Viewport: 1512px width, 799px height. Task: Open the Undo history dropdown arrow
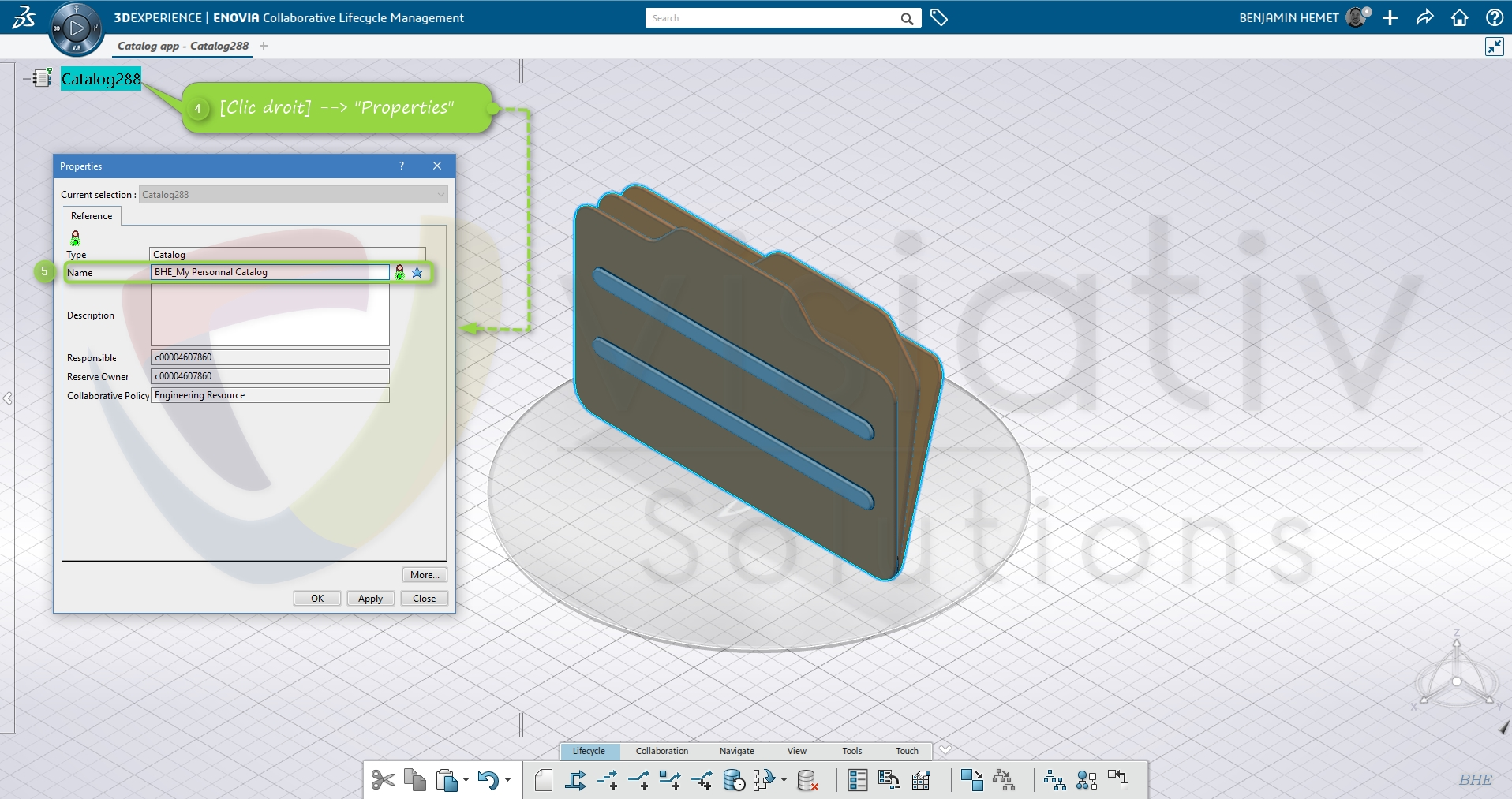(x=507, y=781)
